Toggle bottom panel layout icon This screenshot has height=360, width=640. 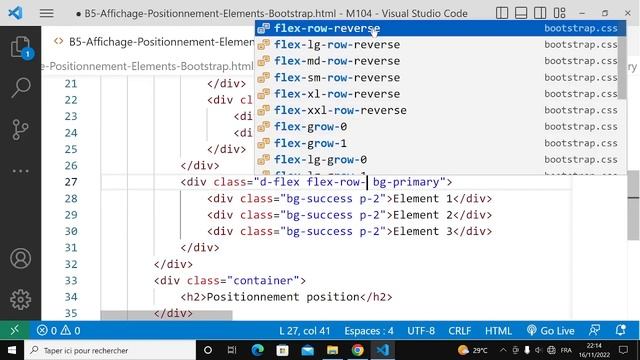[x=521, y=13]
